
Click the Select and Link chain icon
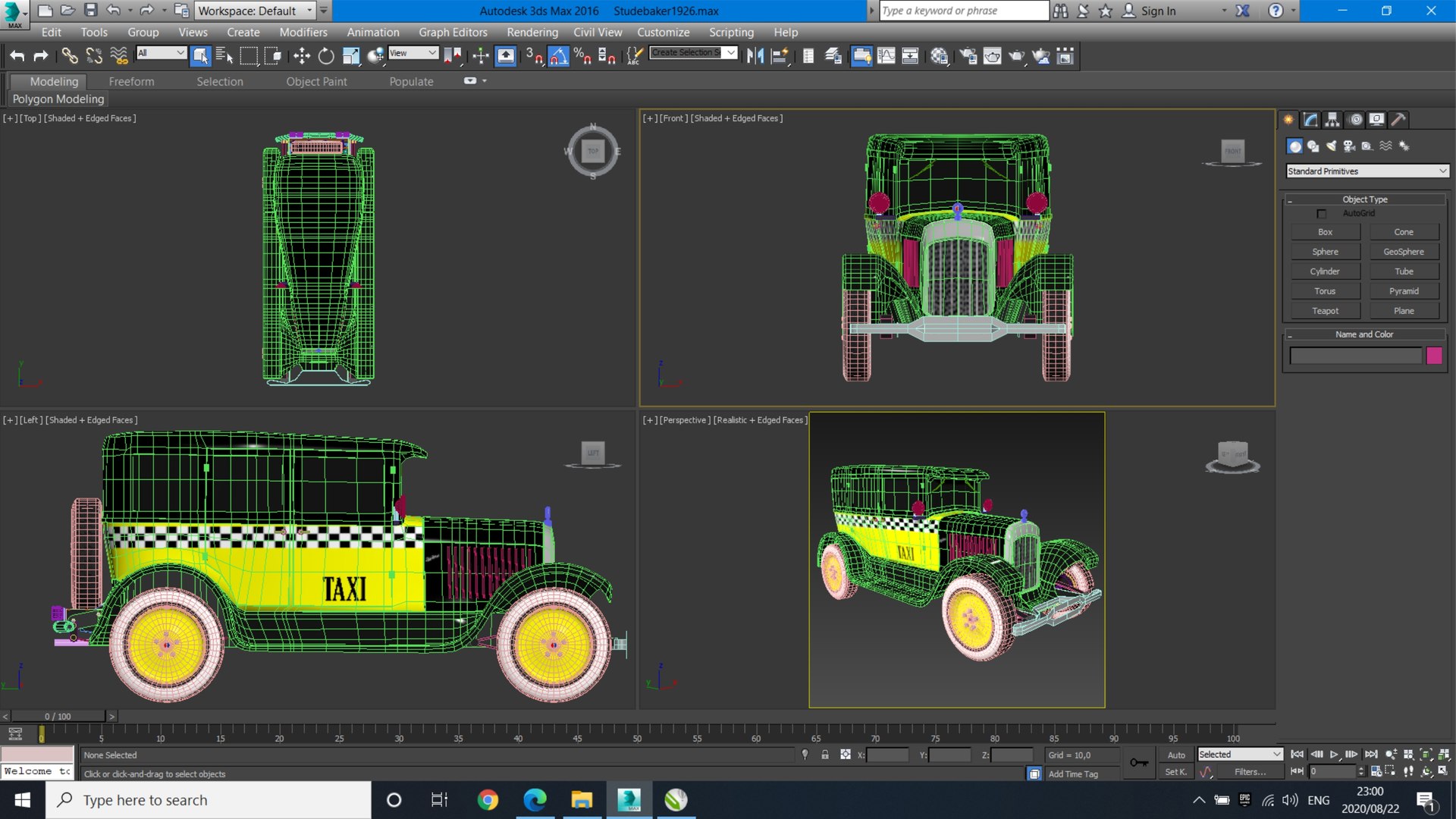click(x=69, y=55)
